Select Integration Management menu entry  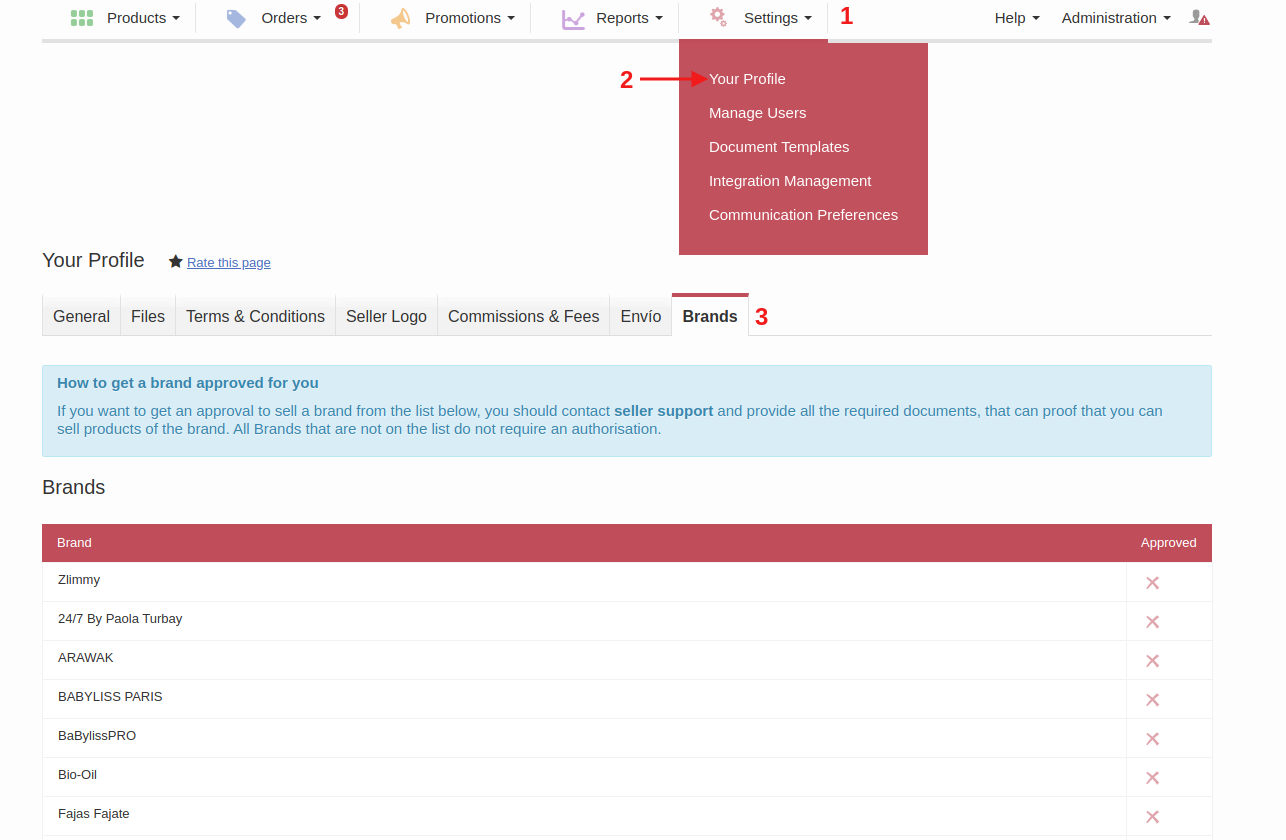coord(790,181)
